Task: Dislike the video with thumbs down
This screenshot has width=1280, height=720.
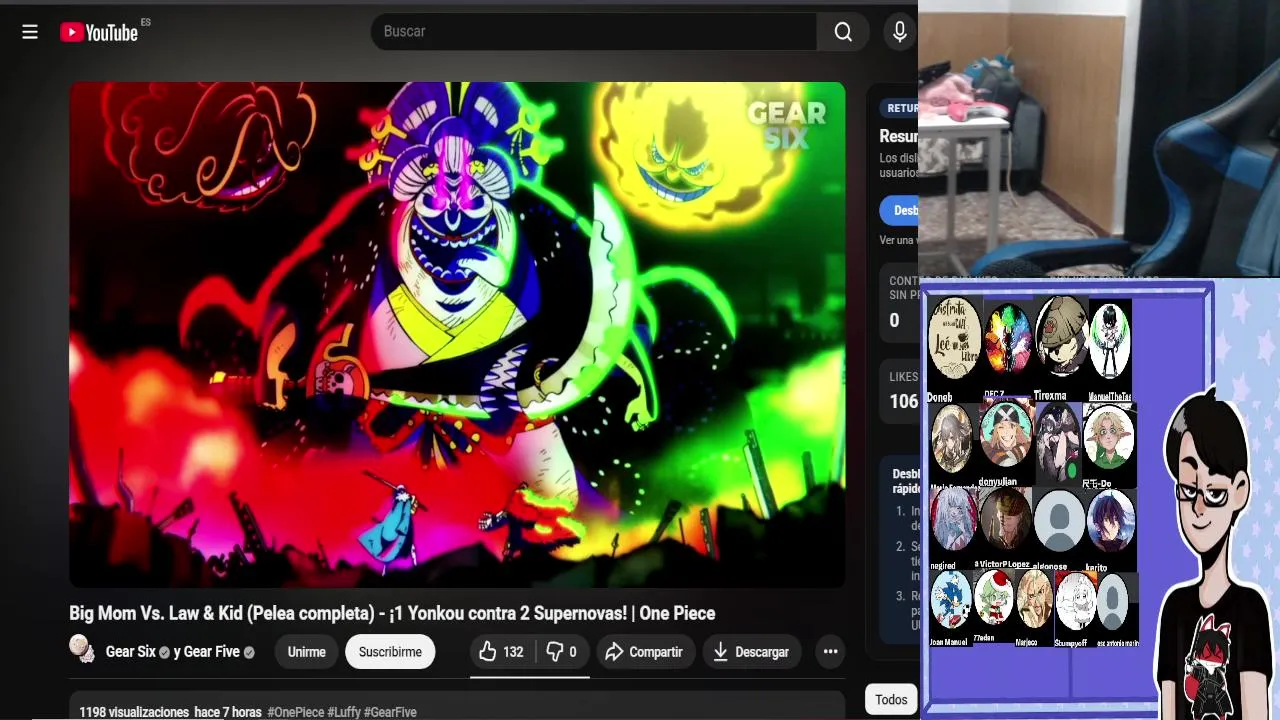Action: pos(562,652)
